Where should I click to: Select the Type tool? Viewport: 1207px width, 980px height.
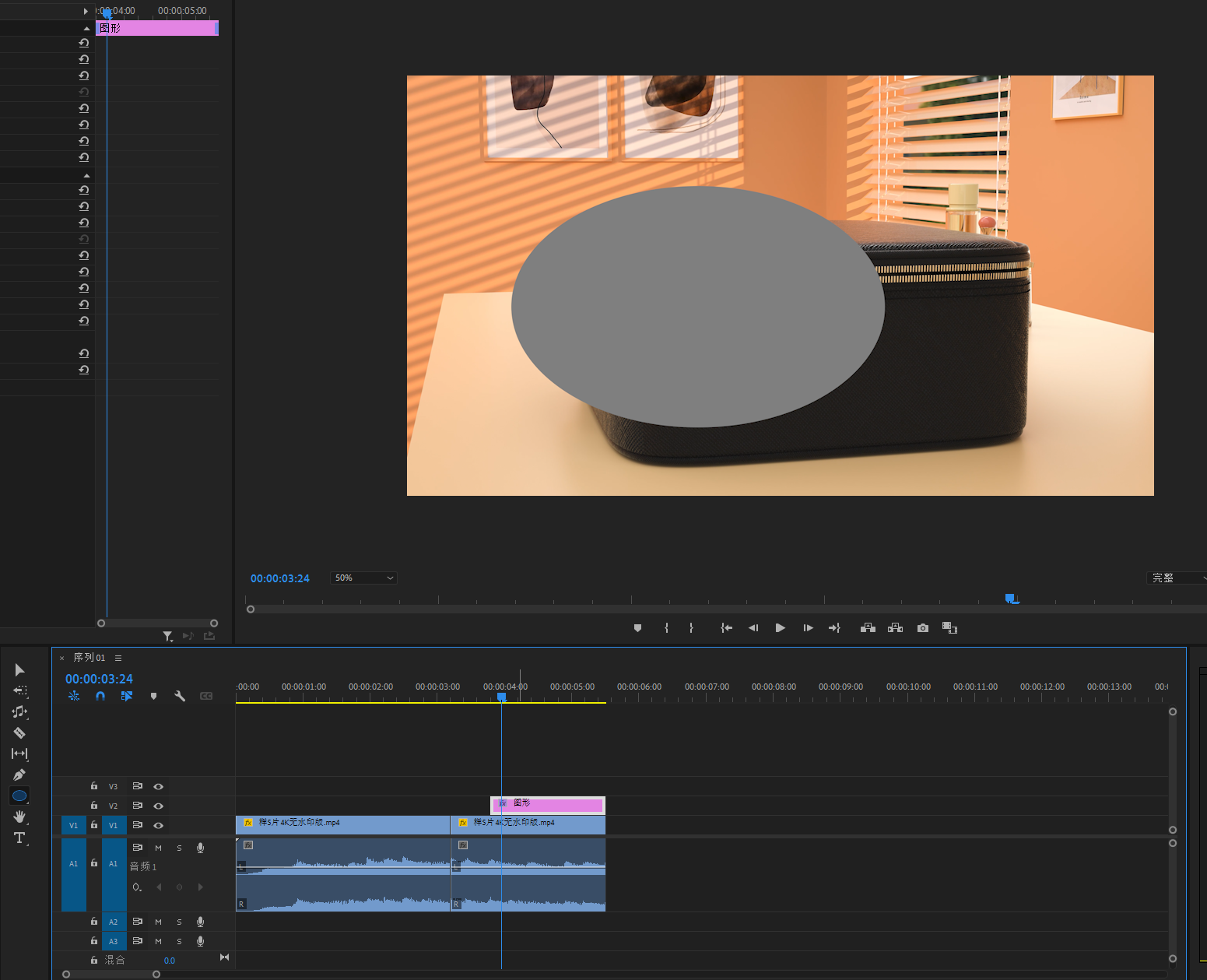point(19,838)
